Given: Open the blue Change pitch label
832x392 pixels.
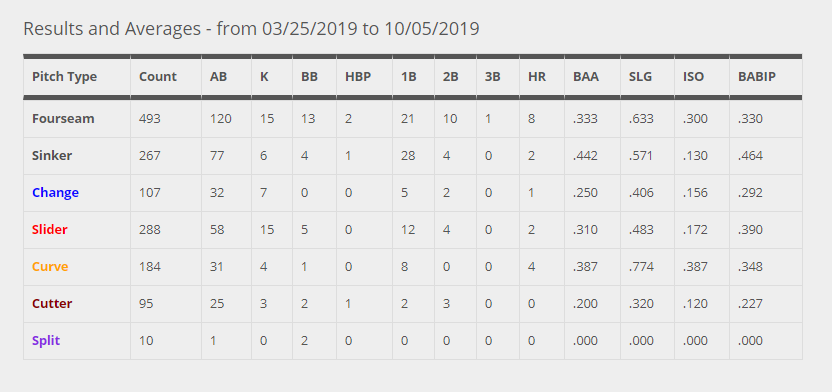Looking at the screenshot, I should [55, 193].
